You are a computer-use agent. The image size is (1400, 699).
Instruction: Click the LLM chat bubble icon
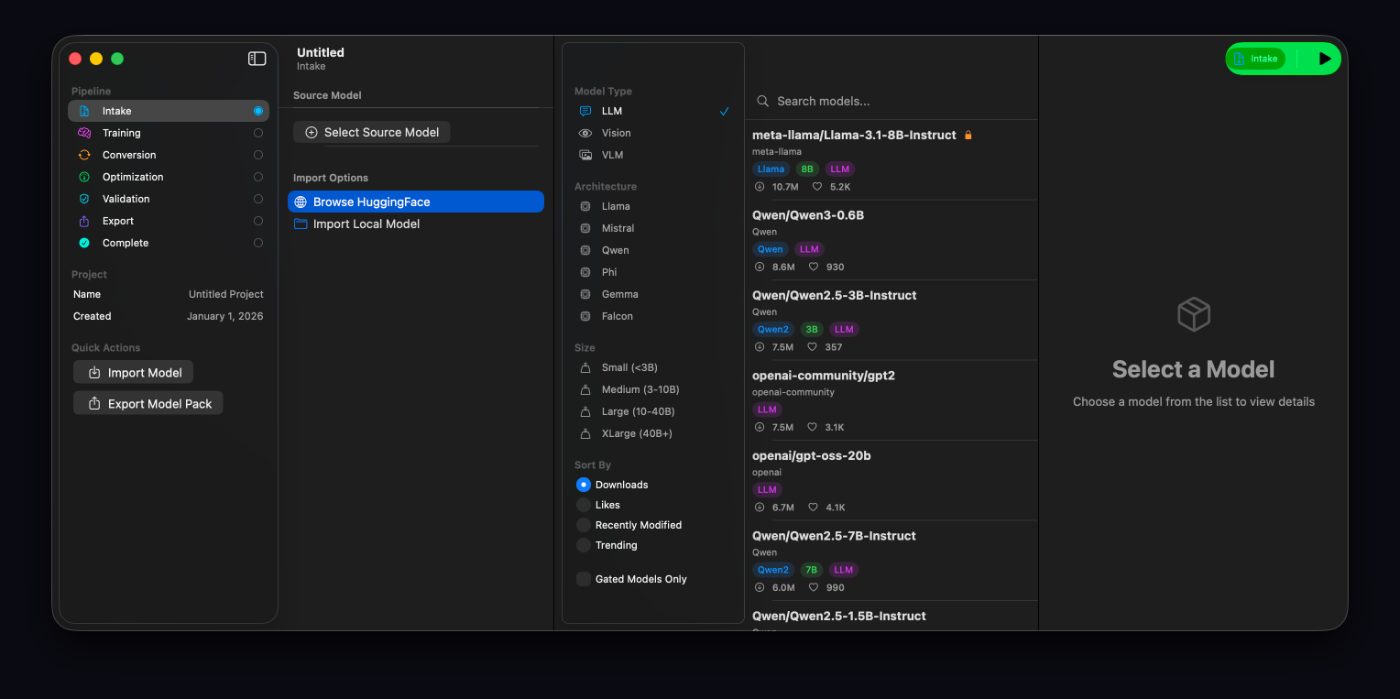coord(586,111)
